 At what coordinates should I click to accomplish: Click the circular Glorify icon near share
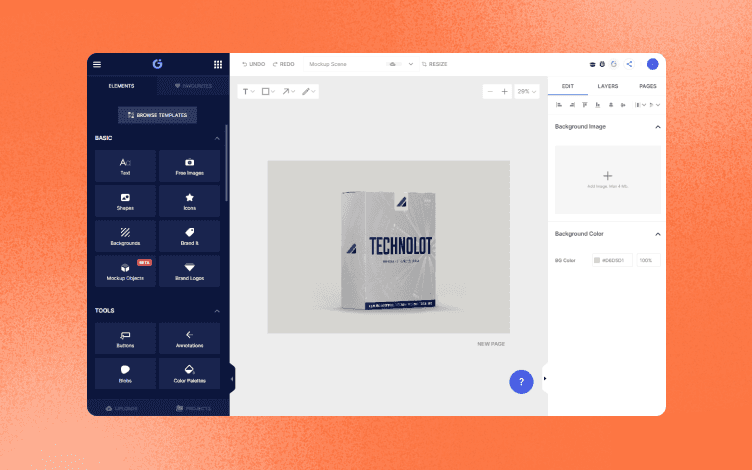(614, 64)
